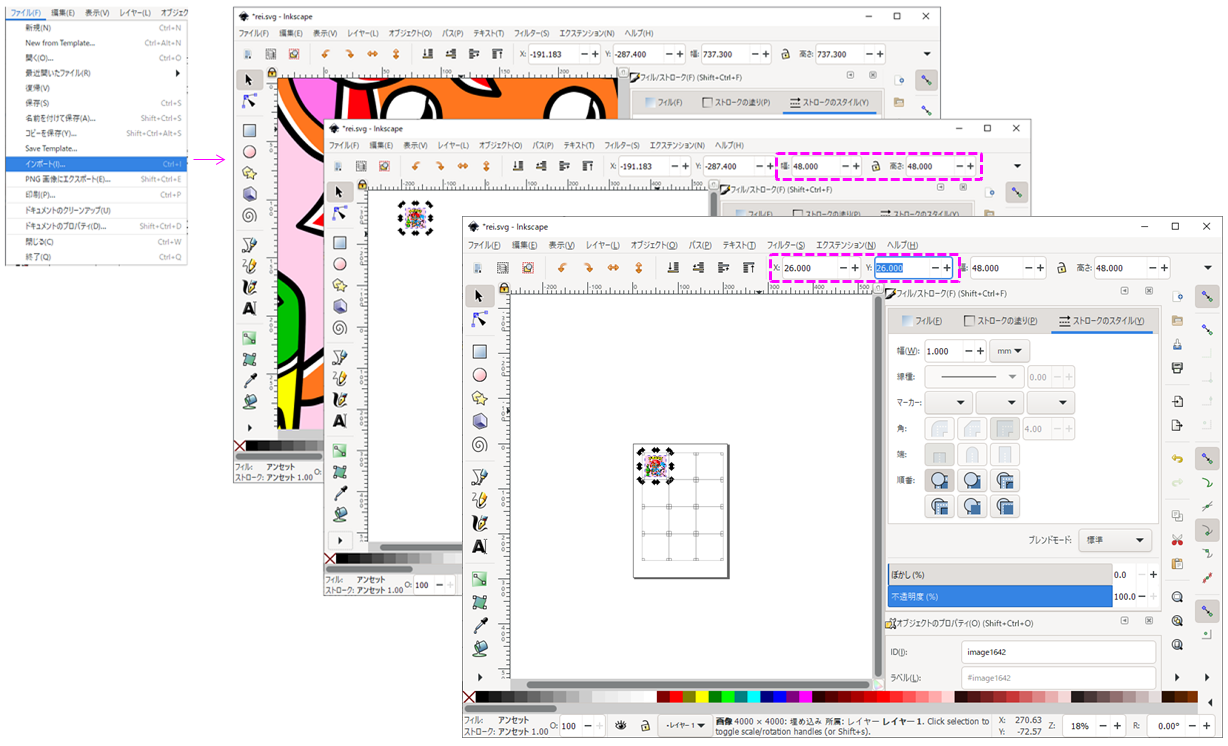Activate the Spiral tool in front window

pos(479,445)
